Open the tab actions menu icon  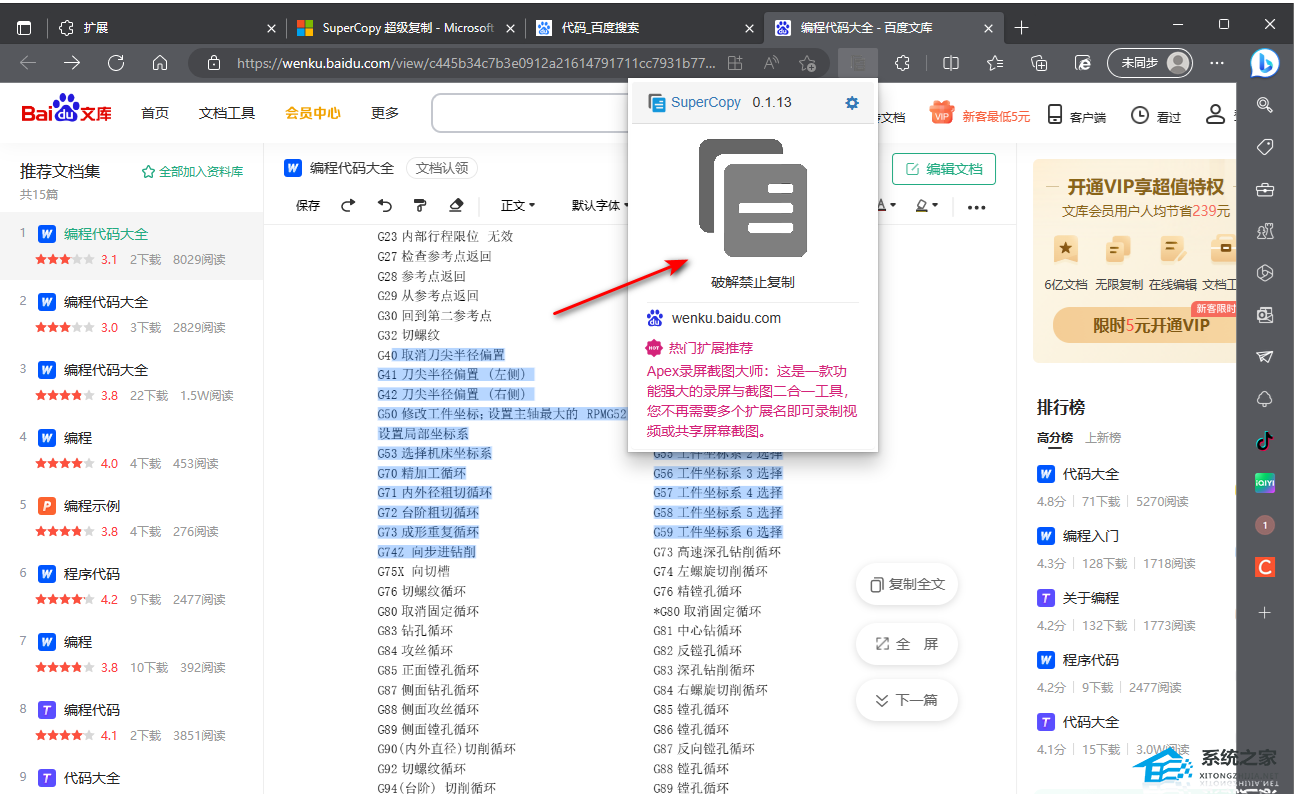click(x=24, y=28)
